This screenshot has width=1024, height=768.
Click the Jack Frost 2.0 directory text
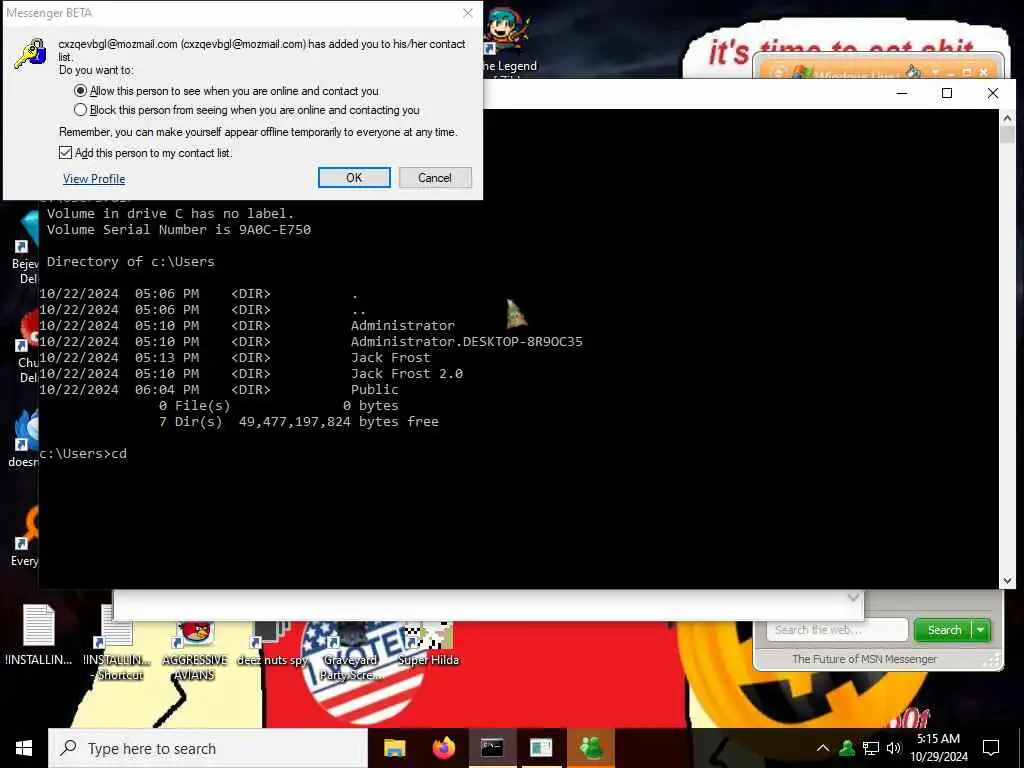click(x=407, y=374)
